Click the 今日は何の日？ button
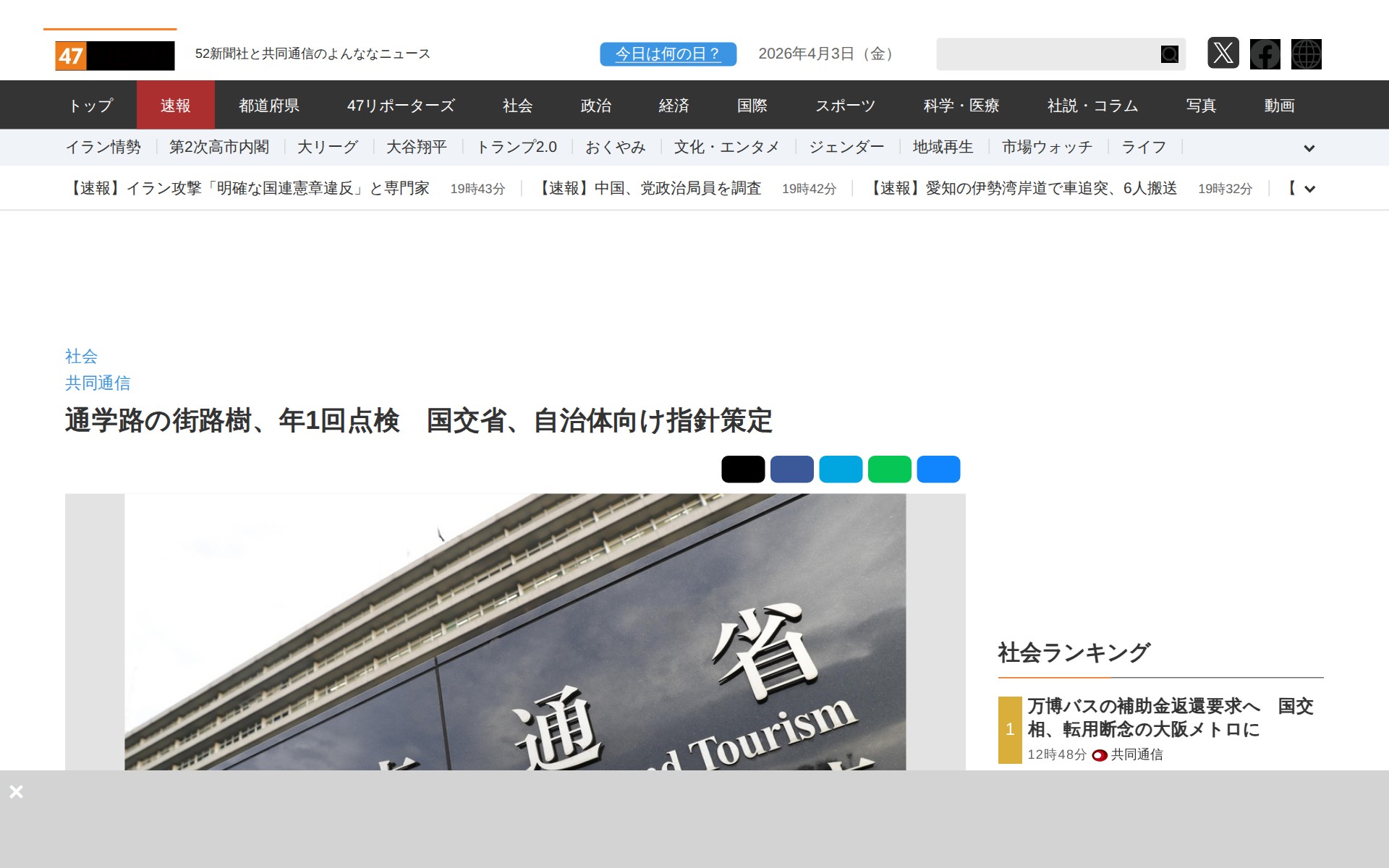Image resolution: width=1389 pixels, height=868 pixels. coord(668,54)
